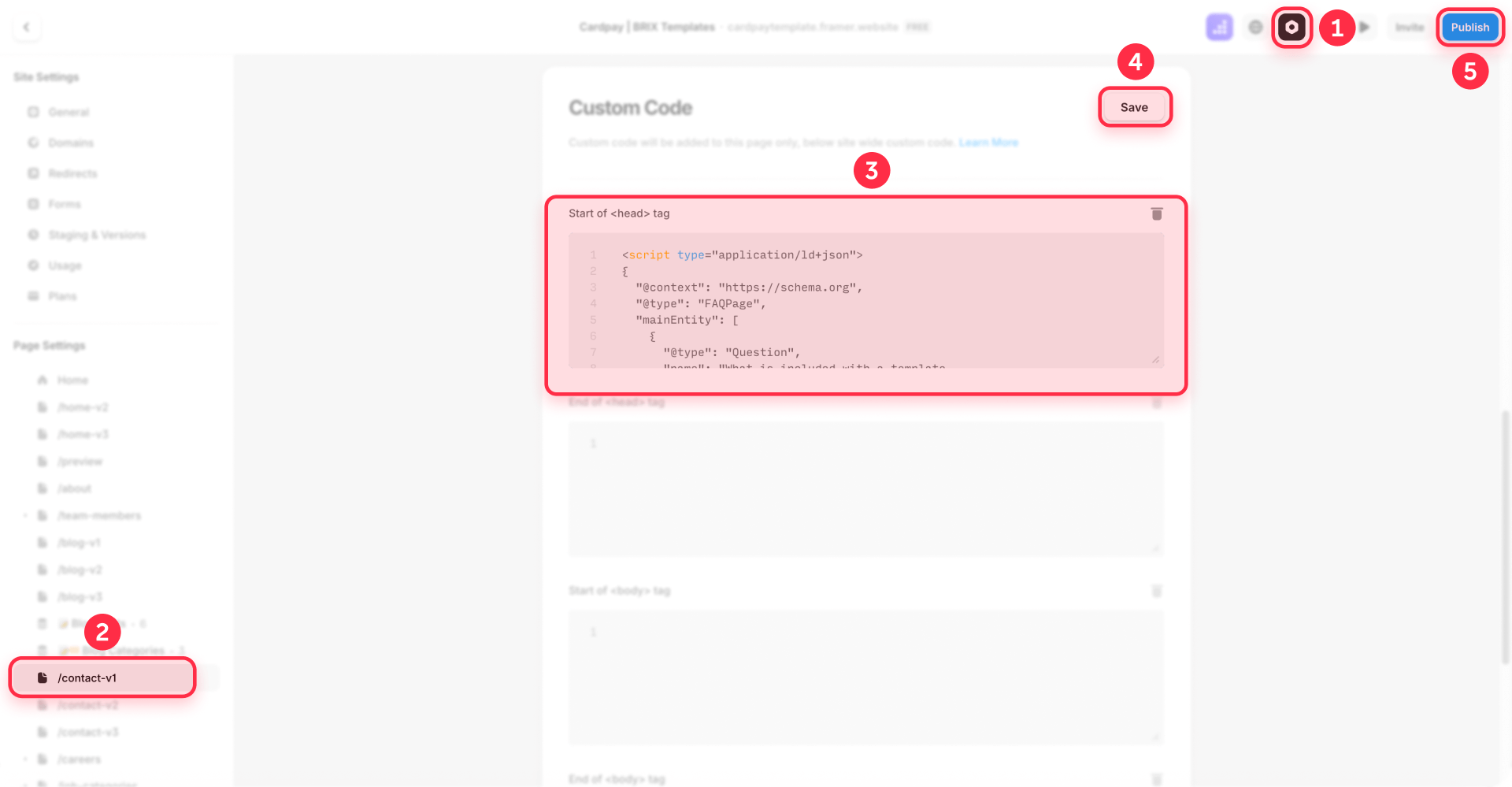Click the Domains globe icon

pyautogui.click(x=33, y=143)
